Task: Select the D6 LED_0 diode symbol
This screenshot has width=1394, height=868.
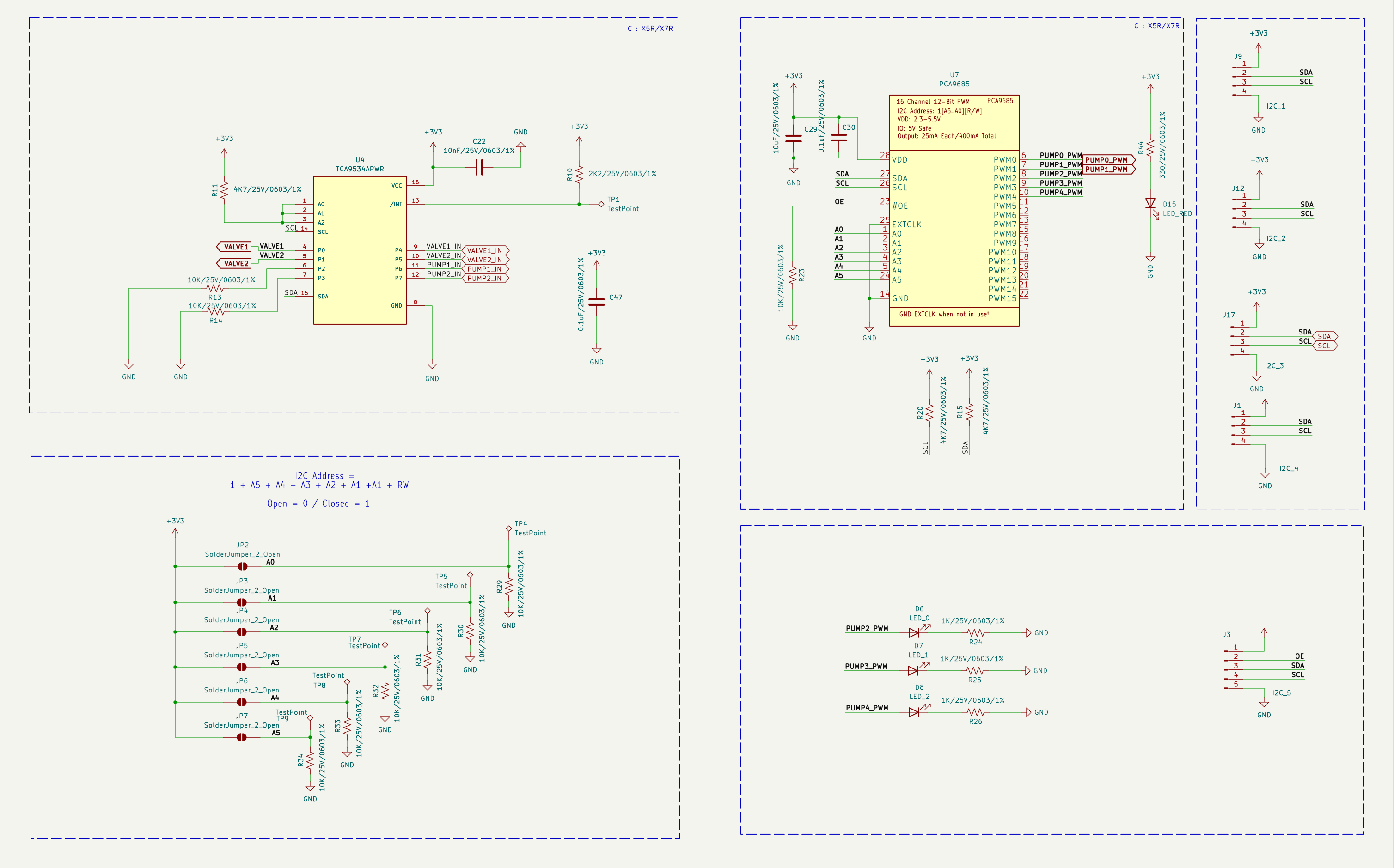Action: point(915,632)
